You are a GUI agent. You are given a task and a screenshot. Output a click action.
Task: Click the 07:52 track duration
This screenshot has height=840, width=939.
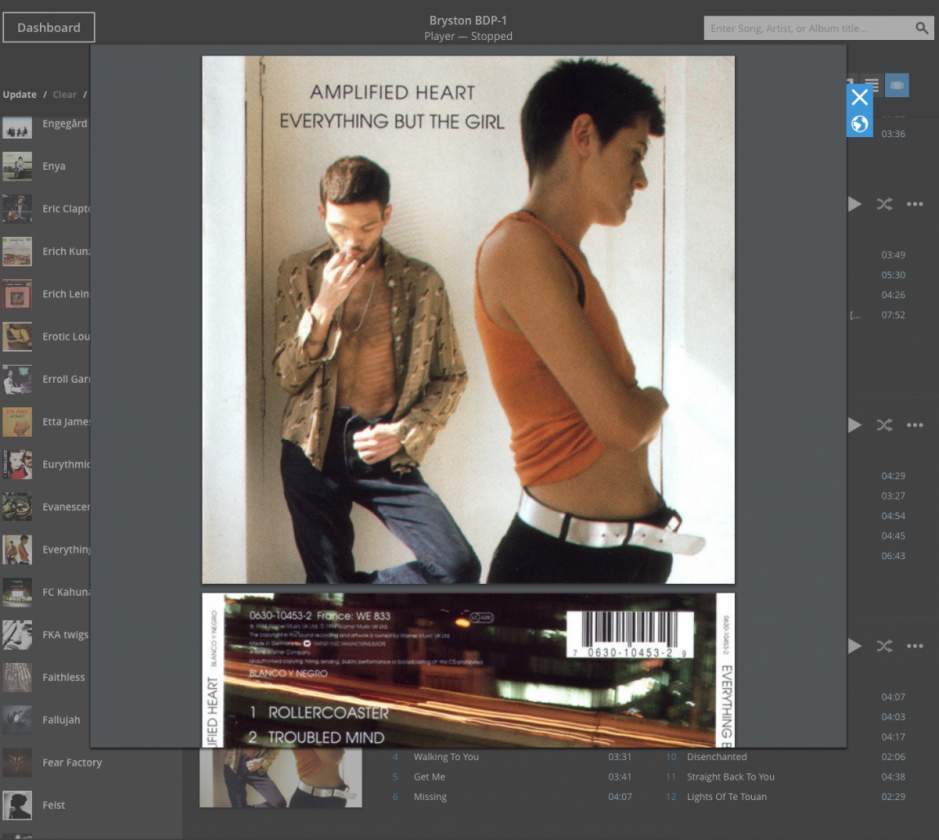(893, 315)
